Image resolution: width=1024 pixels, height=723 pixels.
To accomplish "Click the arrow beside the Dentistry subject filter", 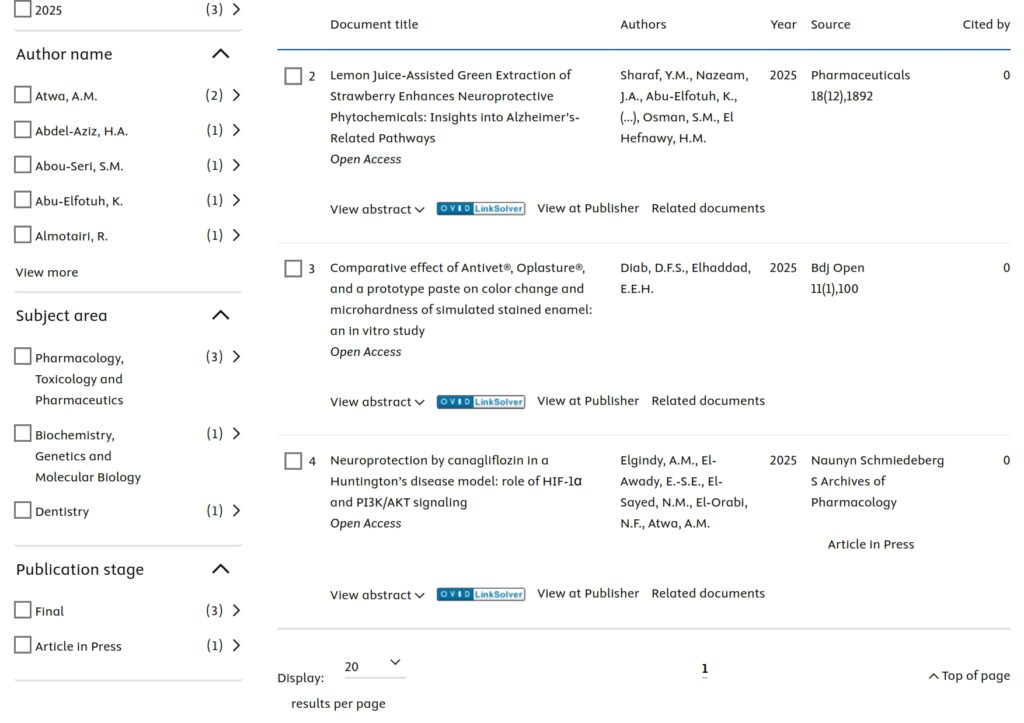I will tap(236, 511).
